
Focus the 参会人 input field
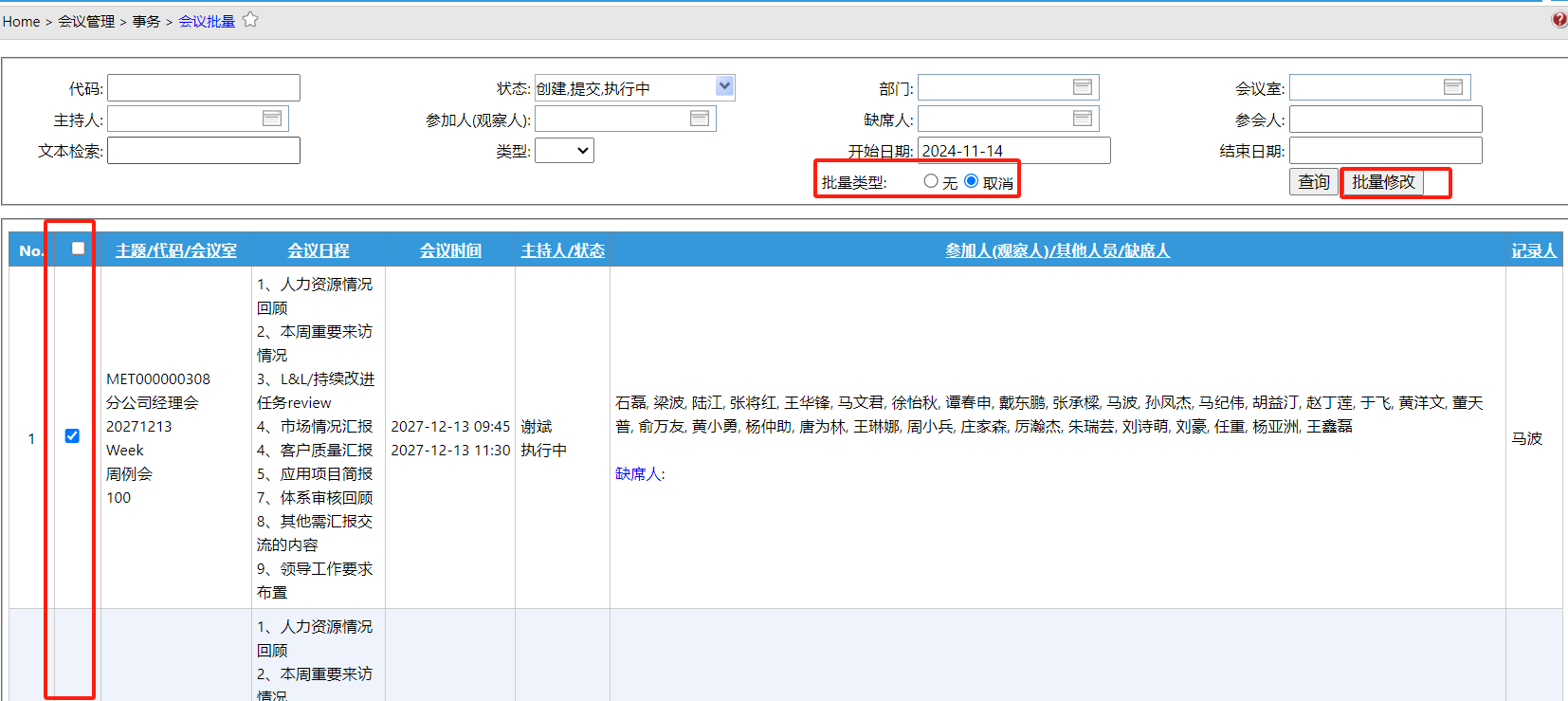point(1386,119)
